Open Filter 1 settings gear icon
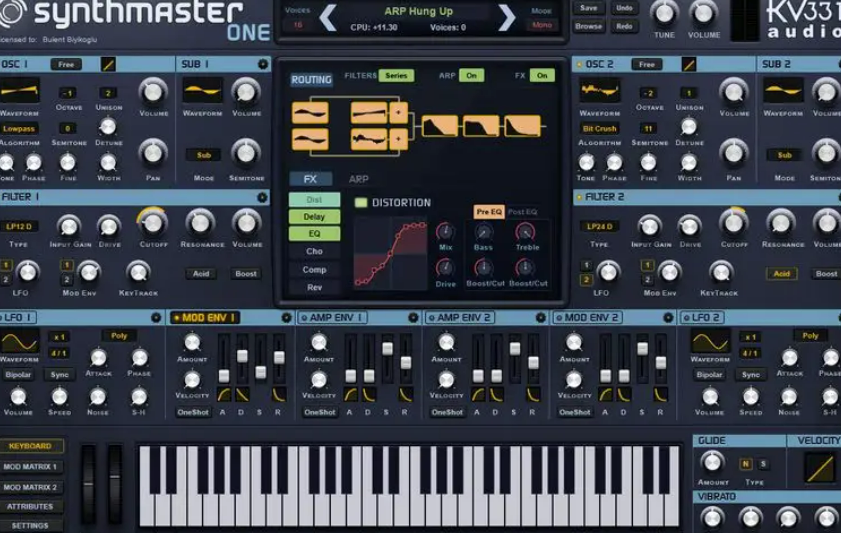841x533 pixels. click(x=262, y=197)
